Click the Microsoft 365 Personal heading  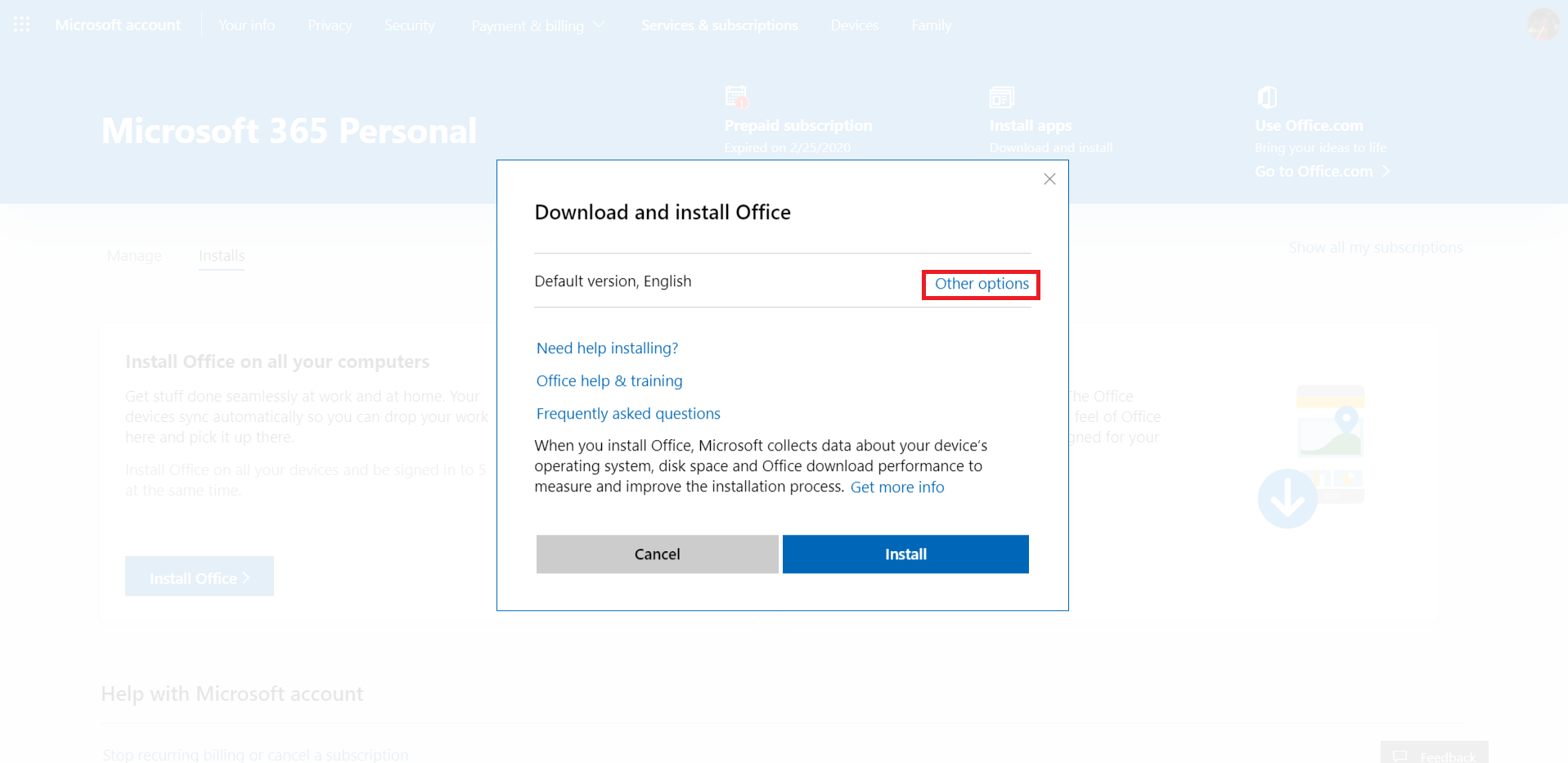(289, 131)
